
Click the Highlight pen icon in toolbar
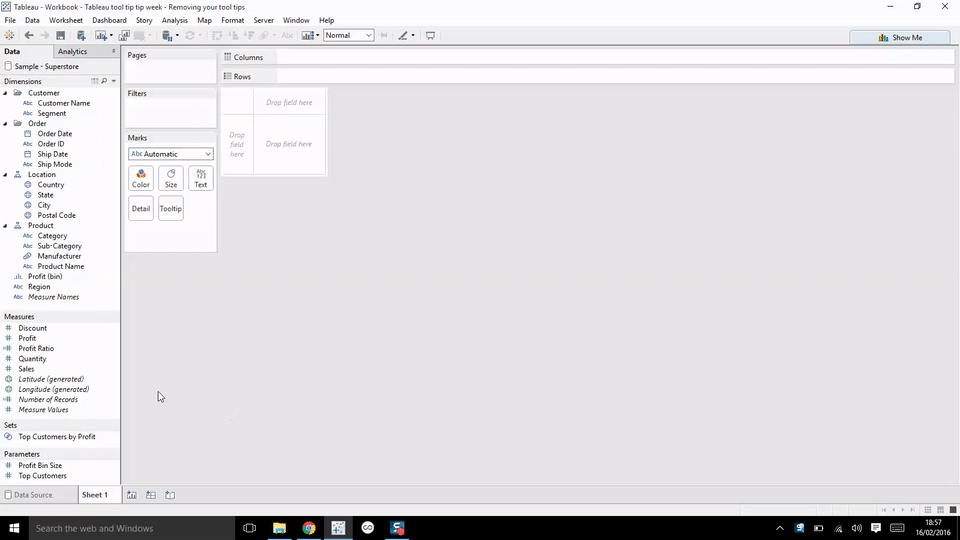403,36
